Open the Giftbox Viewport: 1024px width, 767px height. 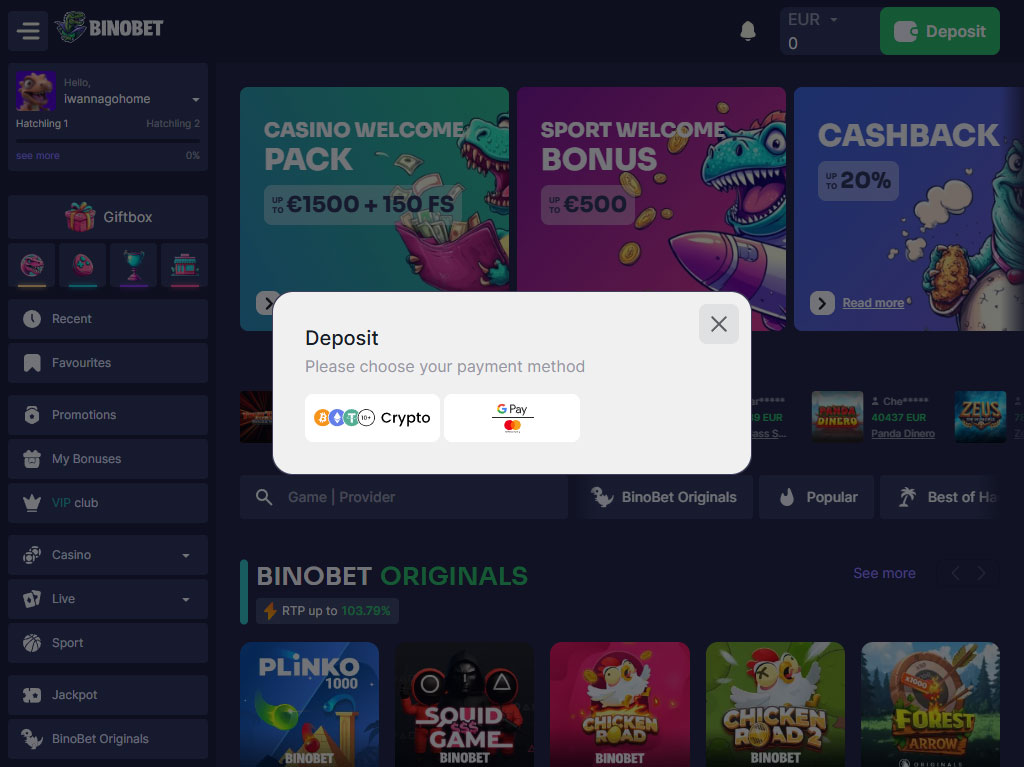[x=108, y=217]
